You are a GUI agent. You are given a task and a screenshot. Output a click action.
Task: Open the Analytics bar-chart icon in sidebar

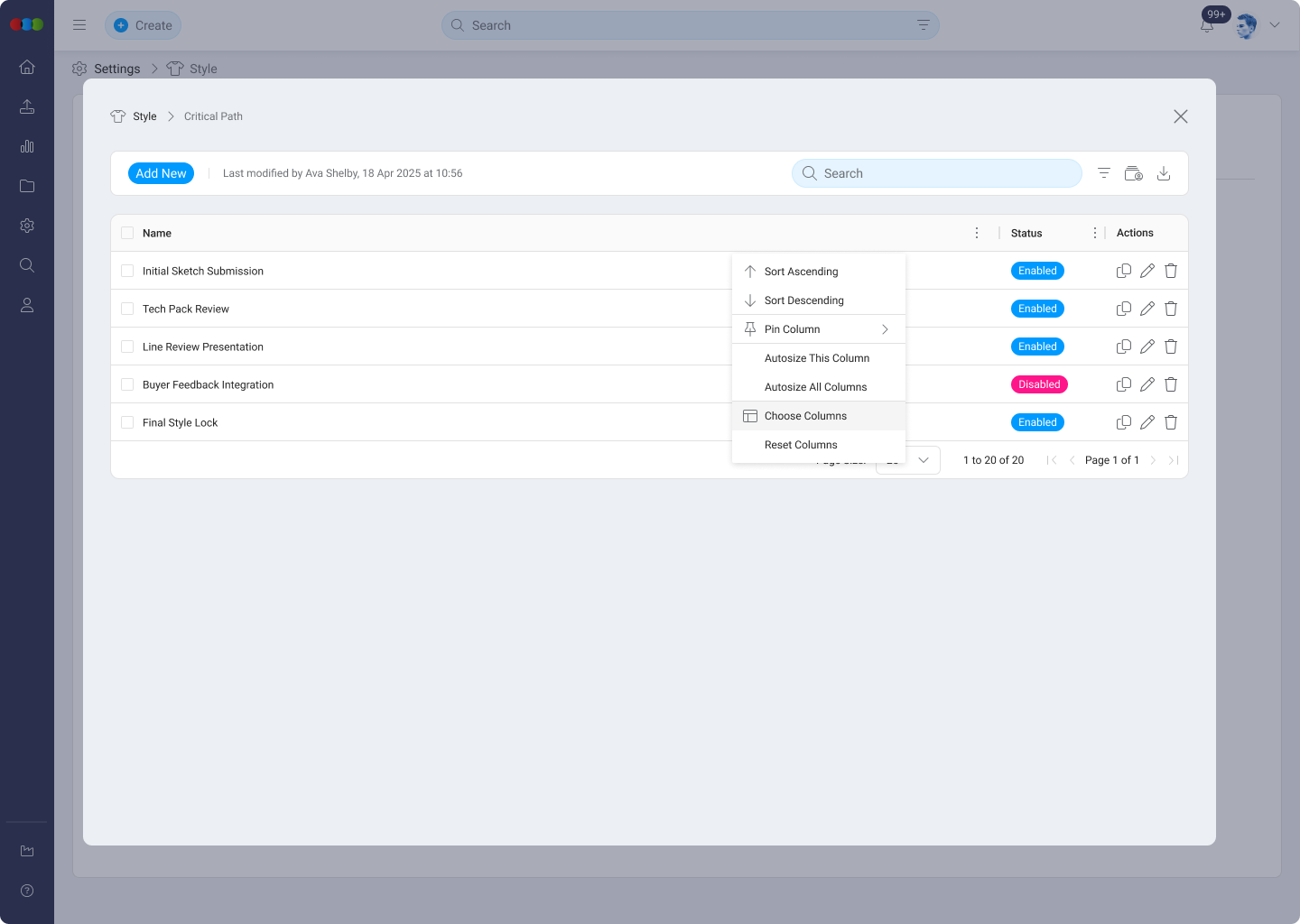tap(27, 146)
